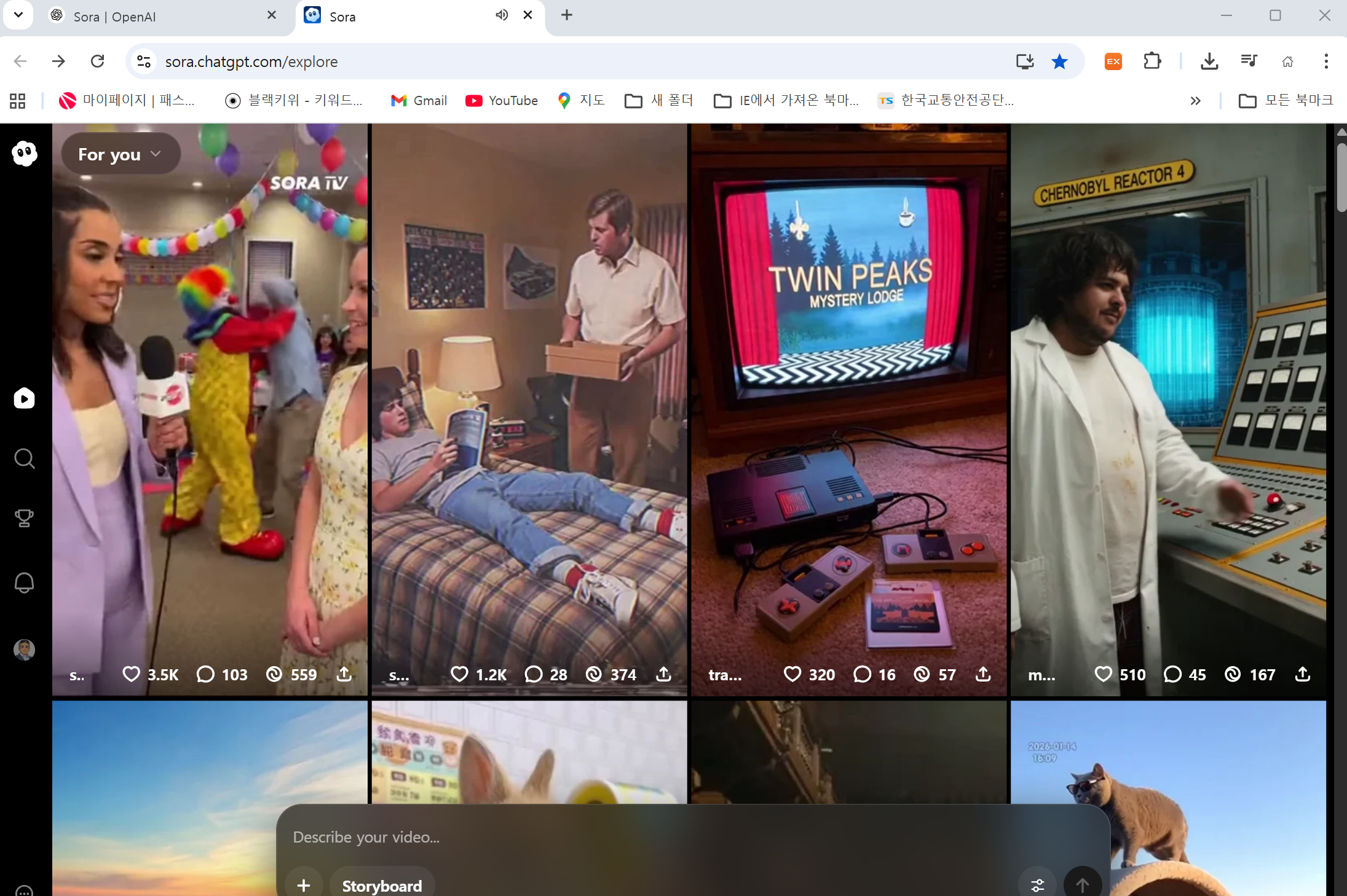
Task: Open the notifications bell icon
Action: tap(25, 582)
